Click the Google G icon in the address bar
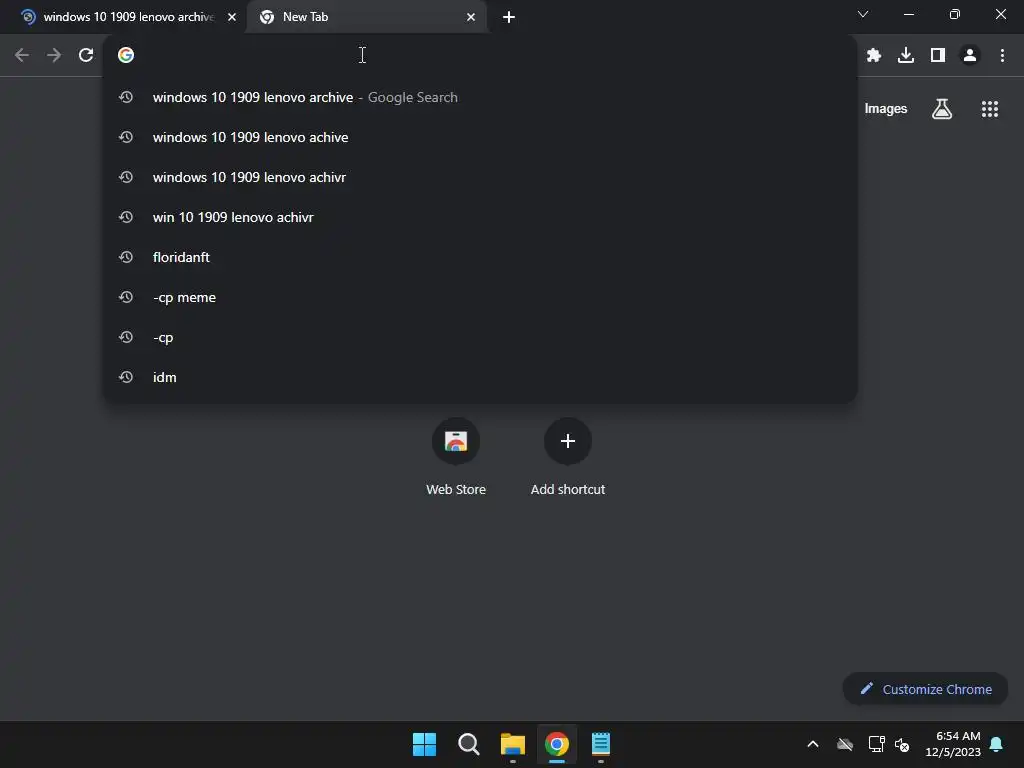Image resolution: width=1024 pixels, height=768 pixels. coord(126,56)
